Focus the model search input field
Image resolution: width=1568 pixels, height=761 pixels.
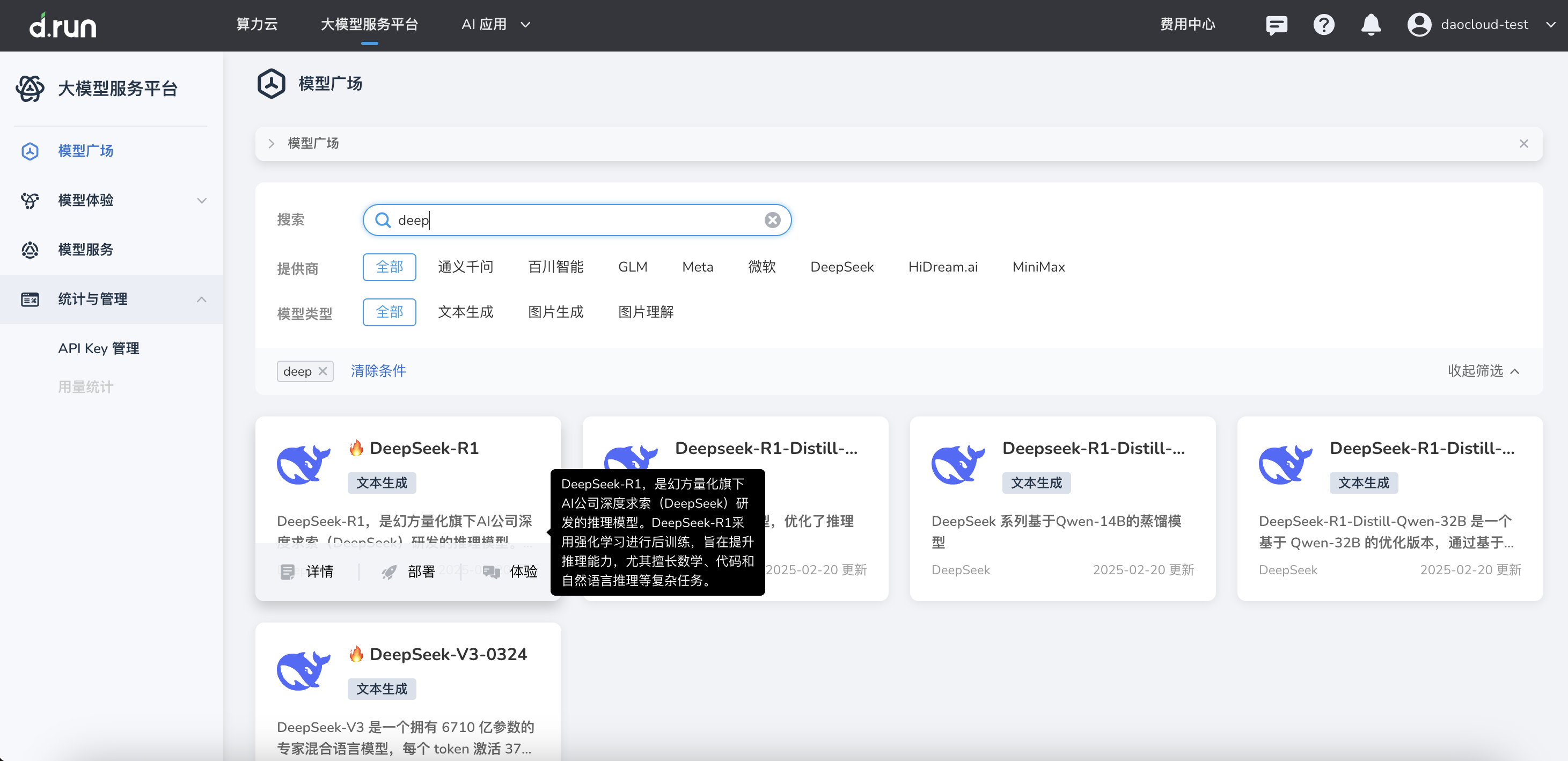pyautogui.click(x=577, y=220)
